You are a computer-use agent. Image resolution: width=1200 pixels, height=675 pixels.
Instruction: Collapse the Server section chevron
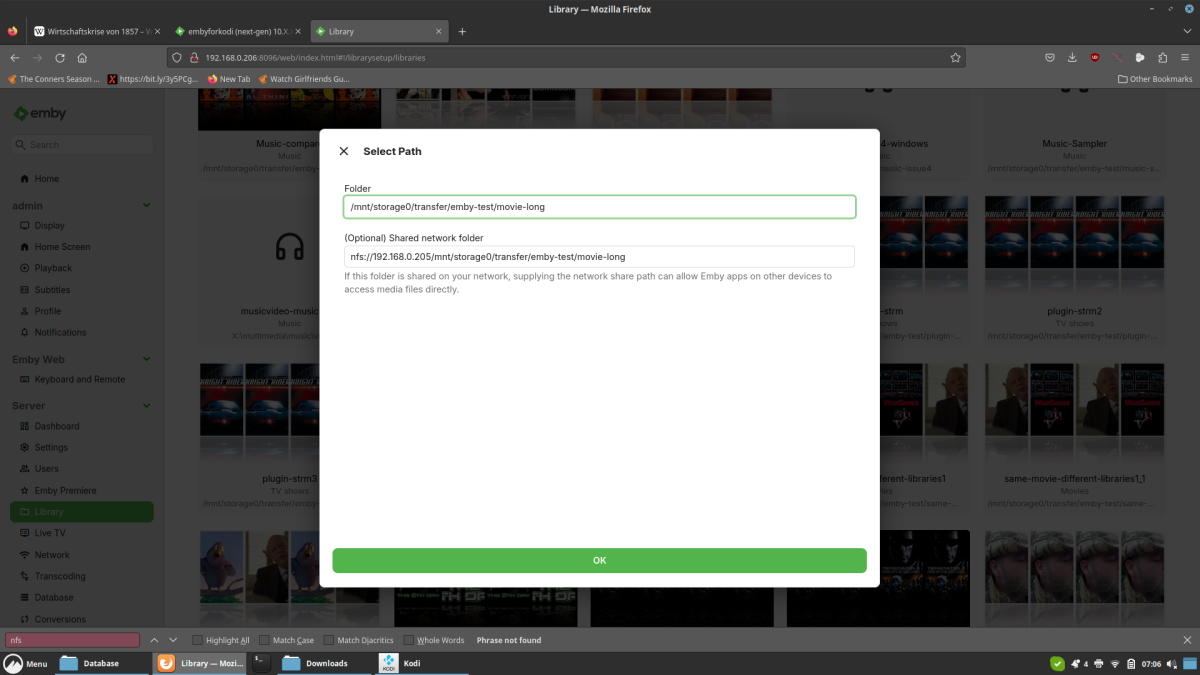click(x=146, y=406)
